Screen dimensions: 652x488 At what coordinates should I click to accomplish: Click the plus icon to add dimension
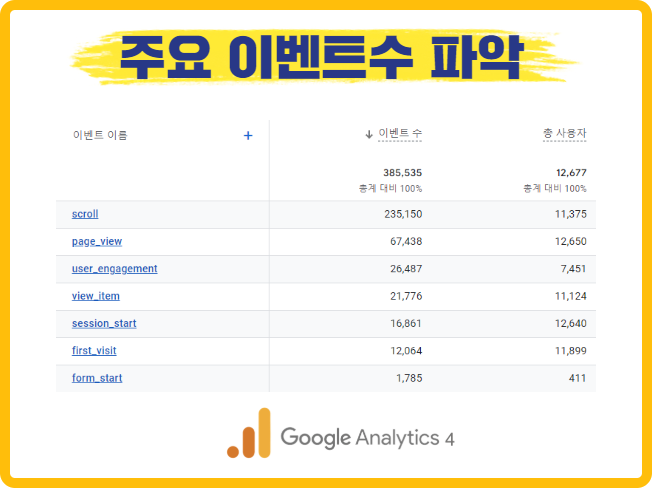pyautogui.click(x=248, y=135)
